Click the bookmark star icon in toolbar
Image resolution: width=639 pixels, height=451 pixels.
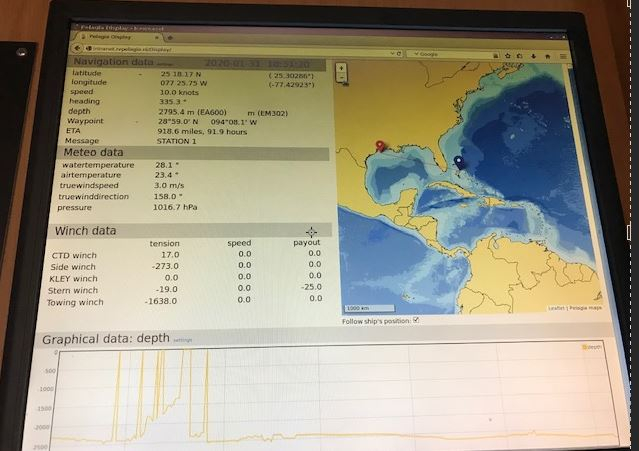(506, 54)
